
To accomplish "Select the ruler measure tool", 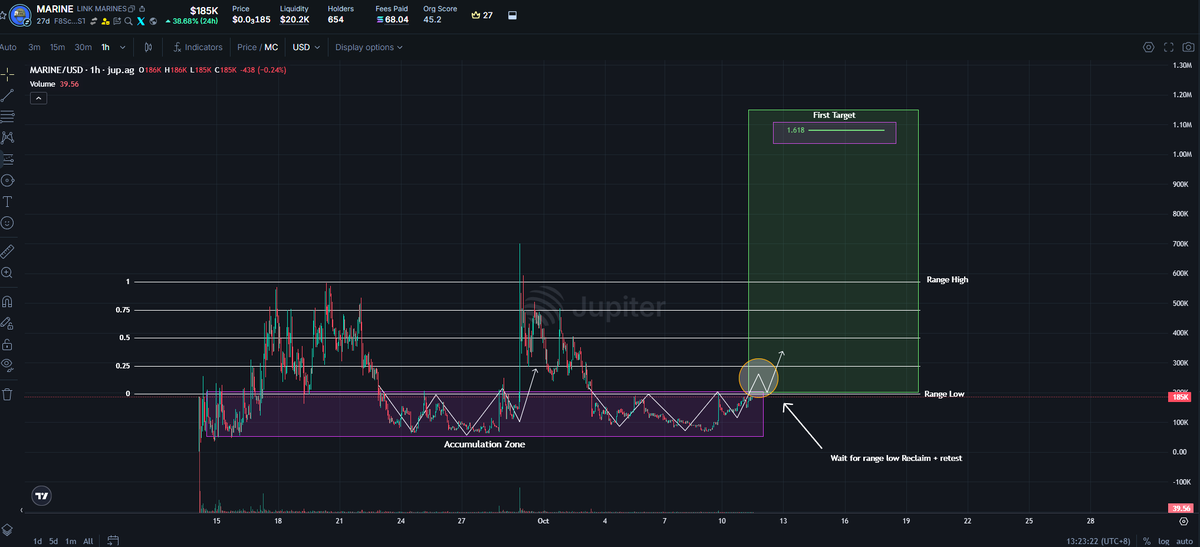I will (8, 250).
